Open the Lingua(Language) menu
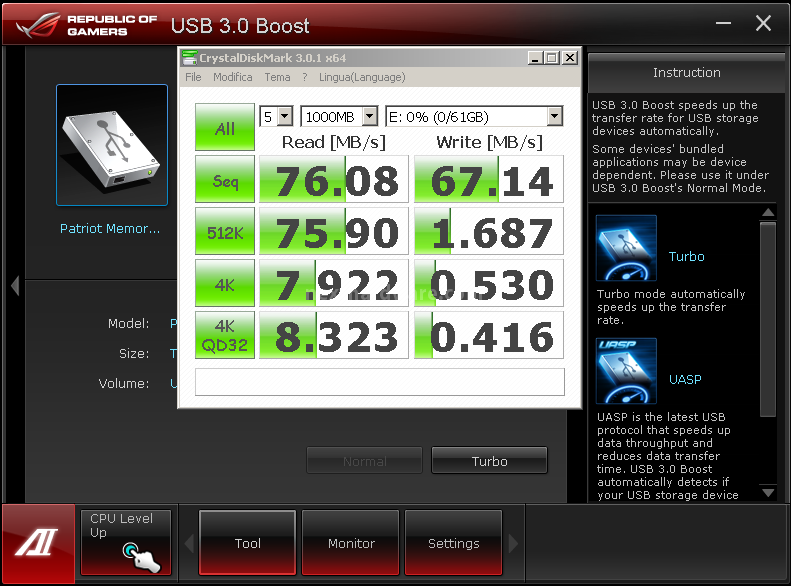This screenshot has width=791, height=586. tap(362, 77)
